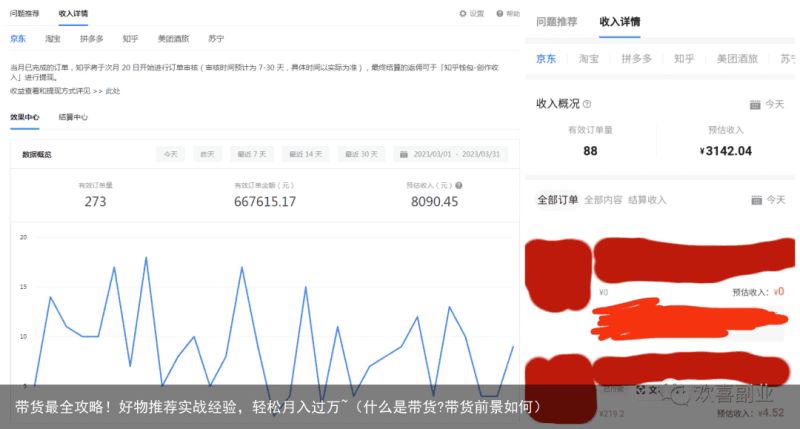Viewport: 800px width, 429px height.
Task: Switch to 结算收入 tab
Action: (x=647, y=200)
